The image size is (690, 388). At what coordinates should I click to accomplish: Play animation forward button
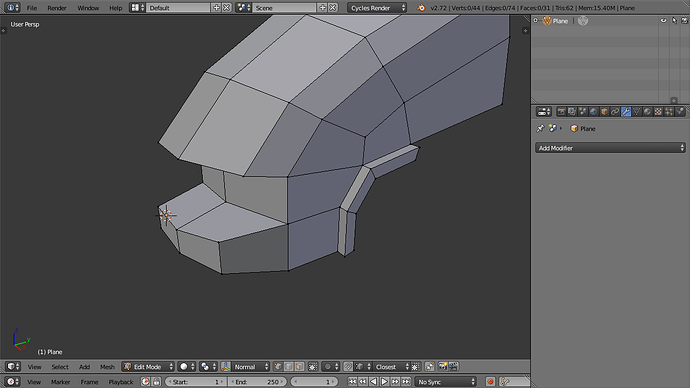coord(385,382)
